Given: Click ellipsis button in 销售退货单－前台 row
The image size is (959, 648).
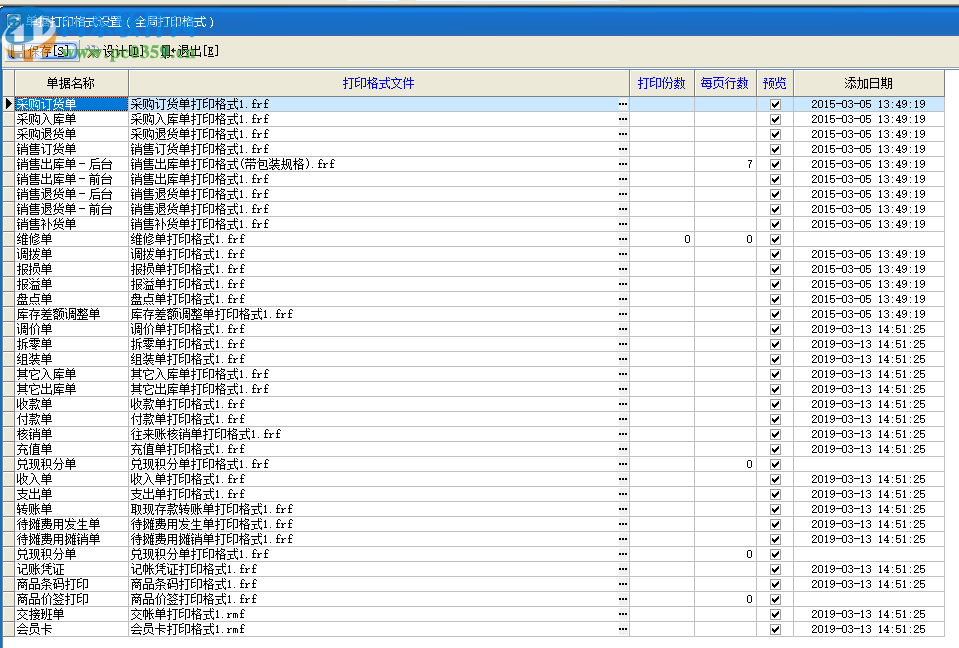Looking at the screenshot, I should 623,209.
